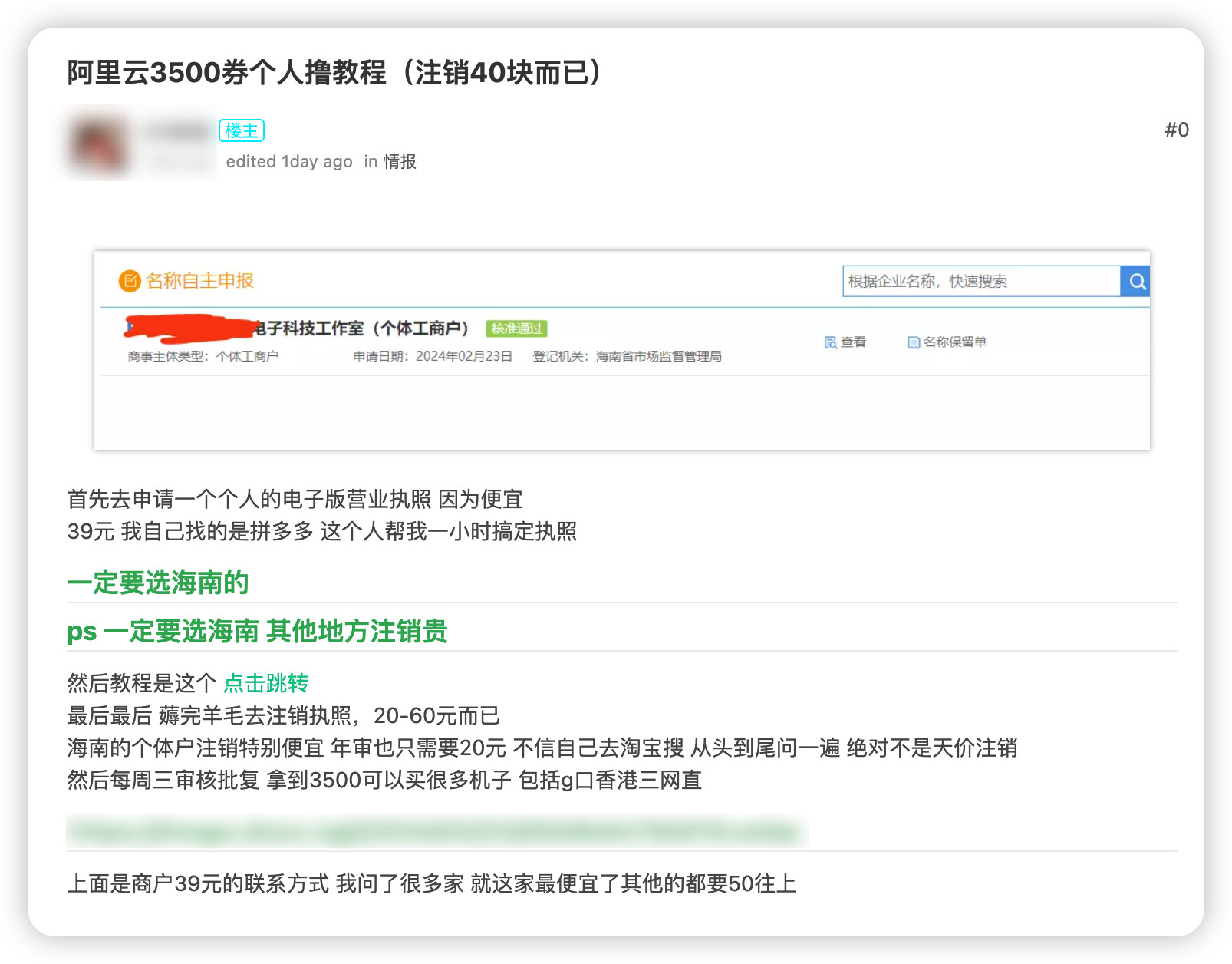Click text 登记机关：海南省市场监督管理局
Image resolution: width=1232 pixels, height=964 pixels.
[627, 356]
